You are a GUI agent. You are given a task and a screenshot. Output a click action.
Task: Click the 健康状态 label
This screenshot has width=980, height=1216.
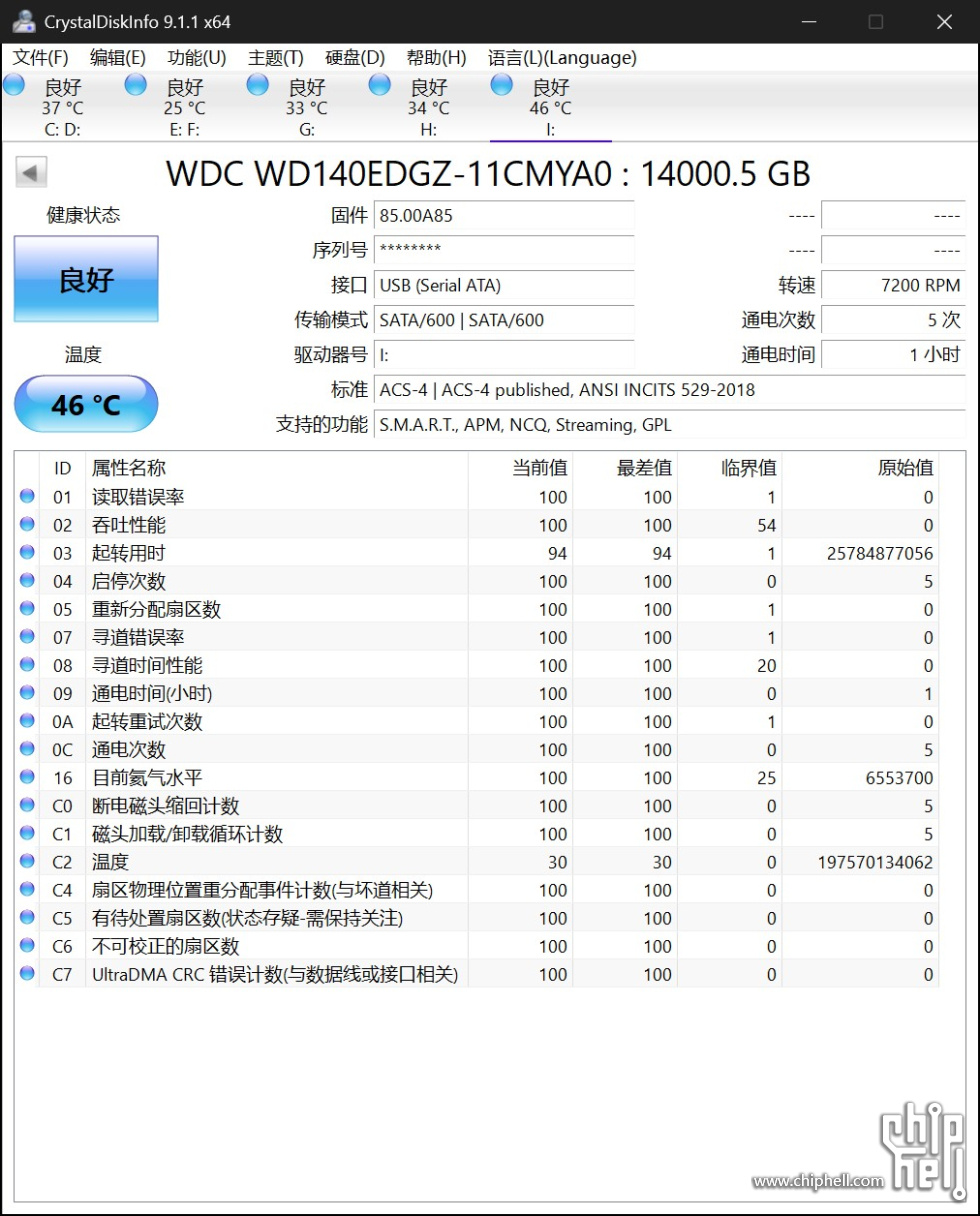84,215
